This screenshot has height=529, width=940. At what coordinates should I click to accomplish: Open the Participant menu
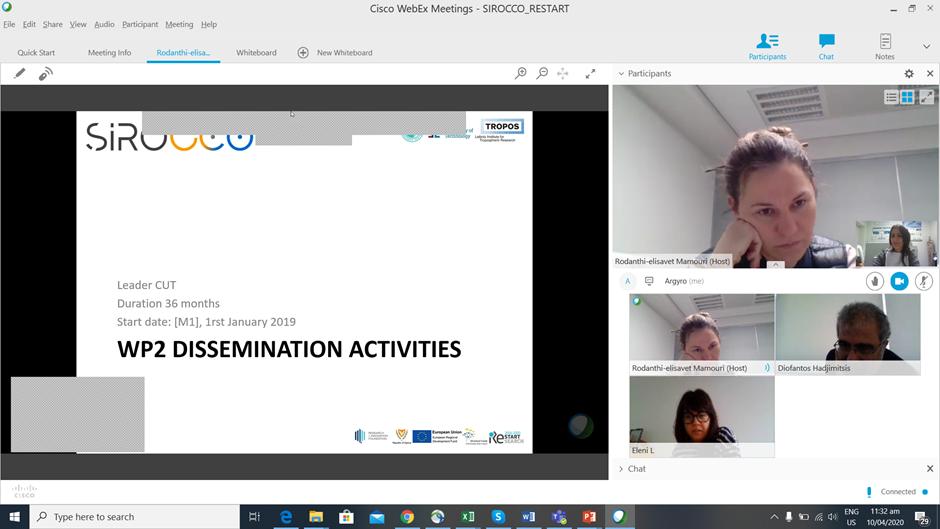[140, 24]
